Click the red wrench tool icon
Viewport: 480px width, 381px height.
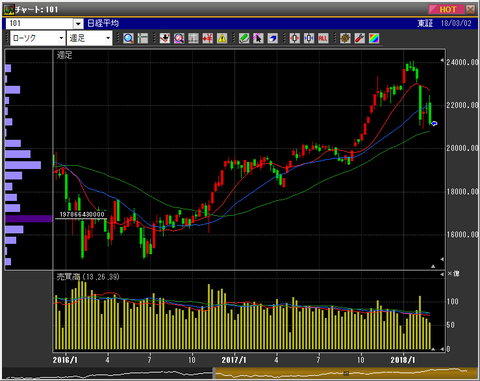tap(360, 38)
